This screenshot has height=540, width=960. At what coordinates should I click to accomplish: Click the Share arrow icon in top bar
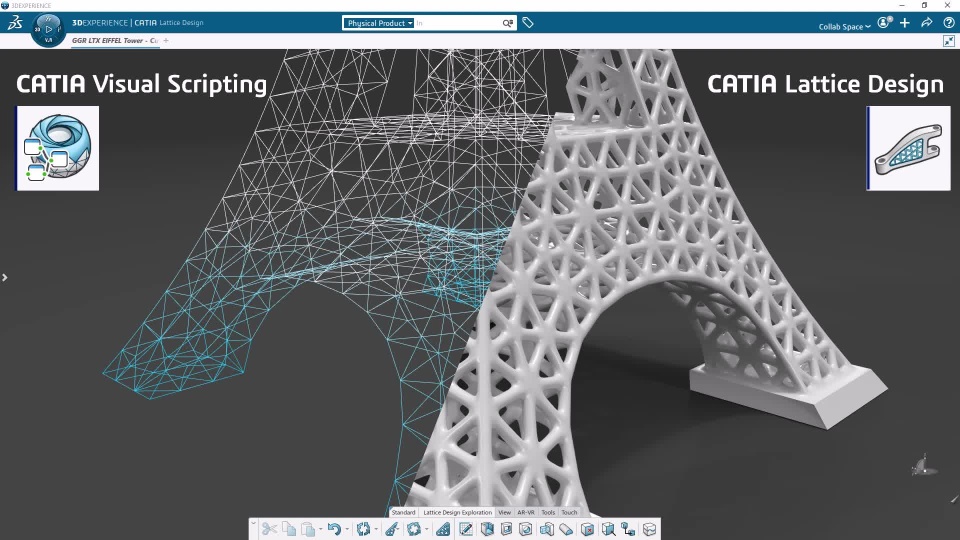pos(926,23)
